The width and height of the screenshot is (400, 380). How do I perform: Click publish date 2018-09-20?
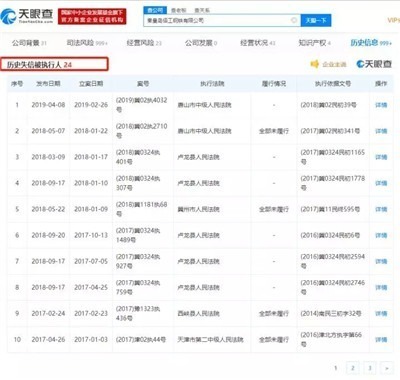click(48, 235)
